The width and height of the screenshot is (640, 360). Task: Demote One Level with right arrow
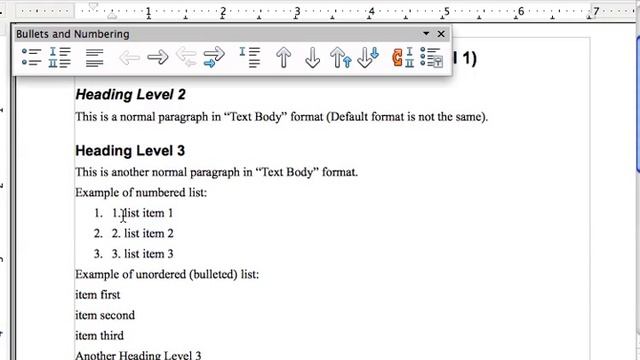158,58
